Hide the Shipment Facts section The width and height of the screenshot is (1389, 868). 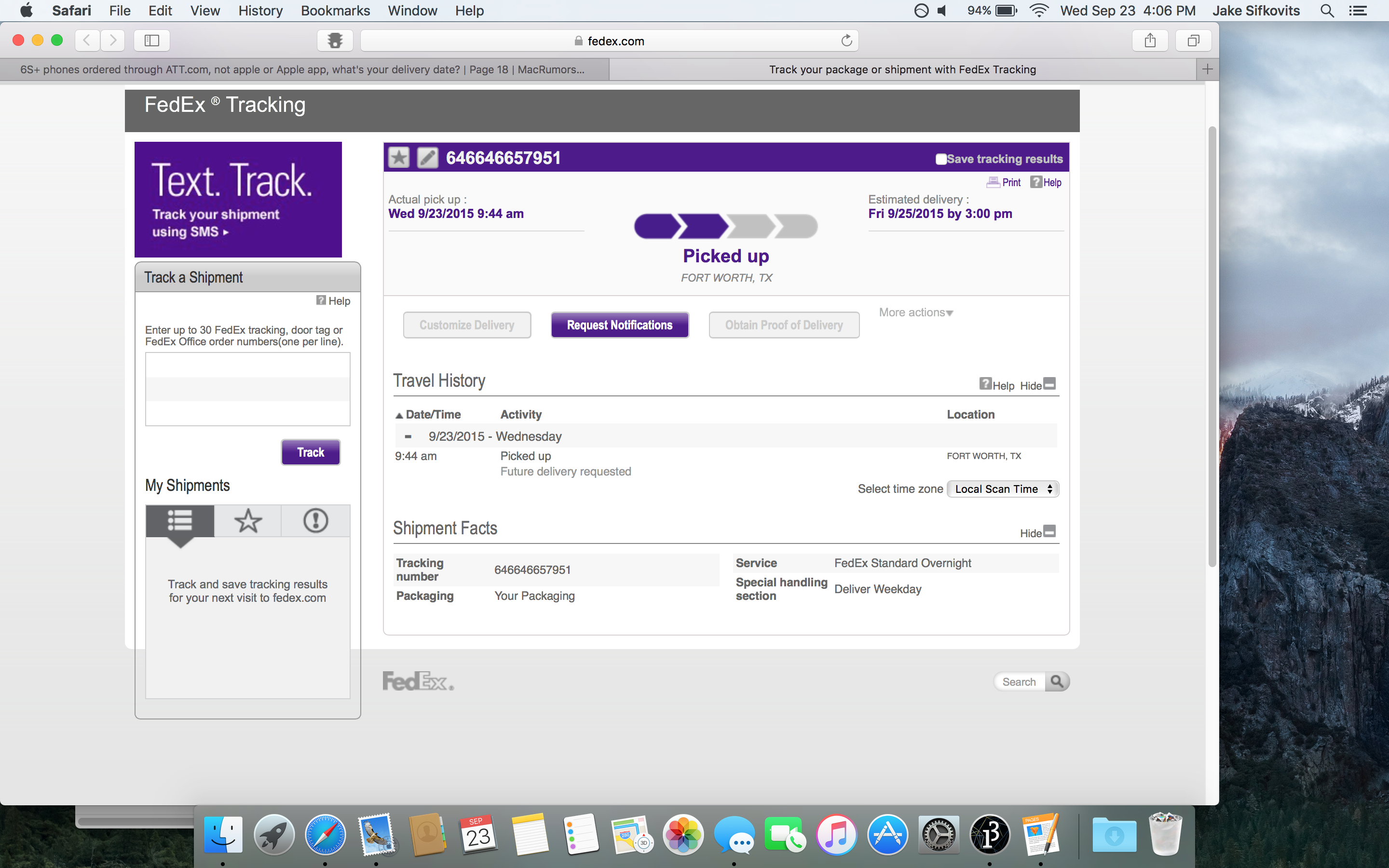pyautogui.click(x=1038, y=532)
